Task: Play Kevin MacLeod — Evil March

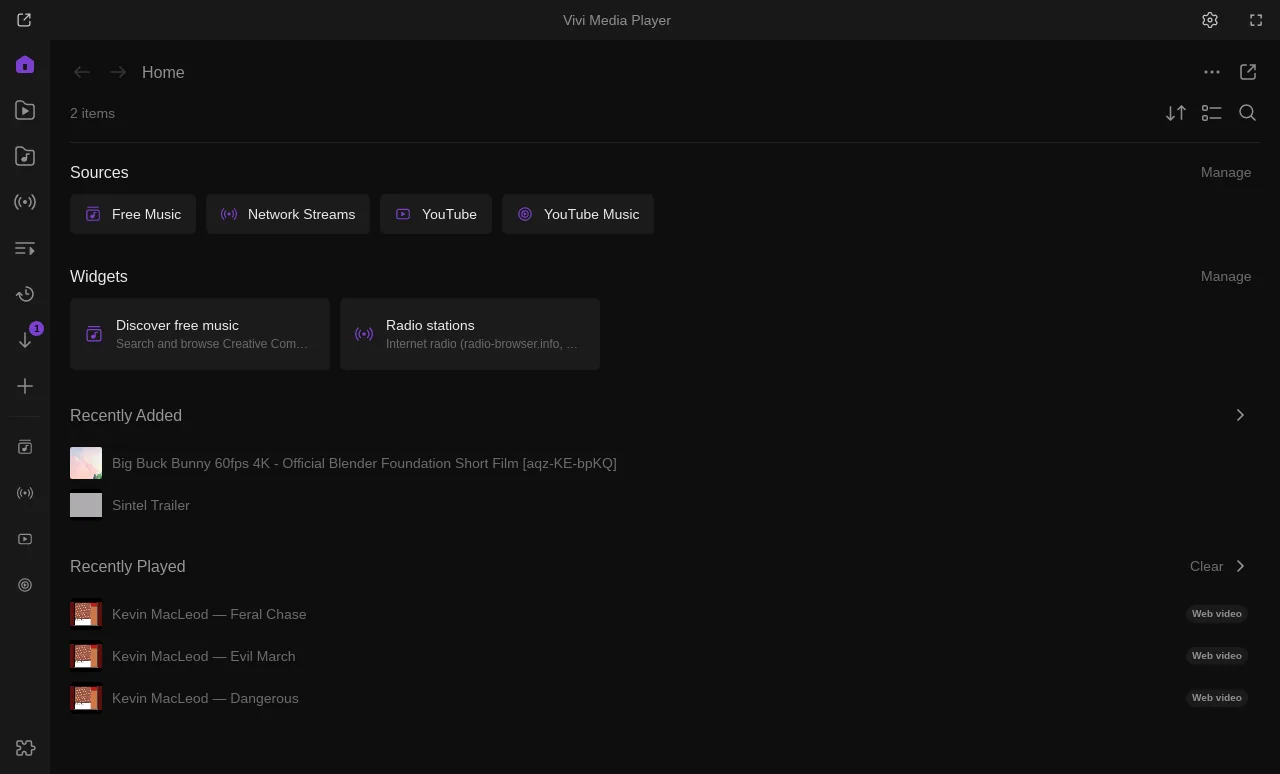Action: [660, 656]
